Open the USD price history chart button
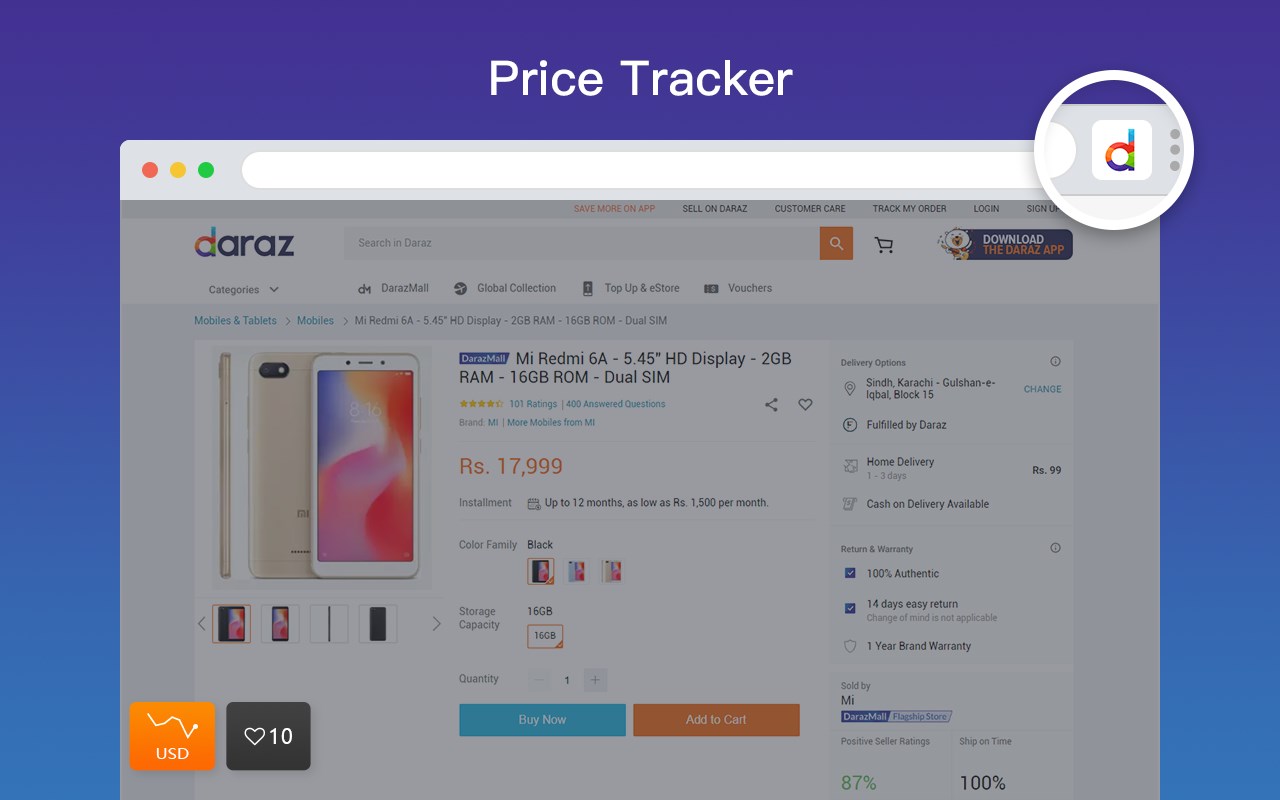1280x800 pixels. [172, 736]
